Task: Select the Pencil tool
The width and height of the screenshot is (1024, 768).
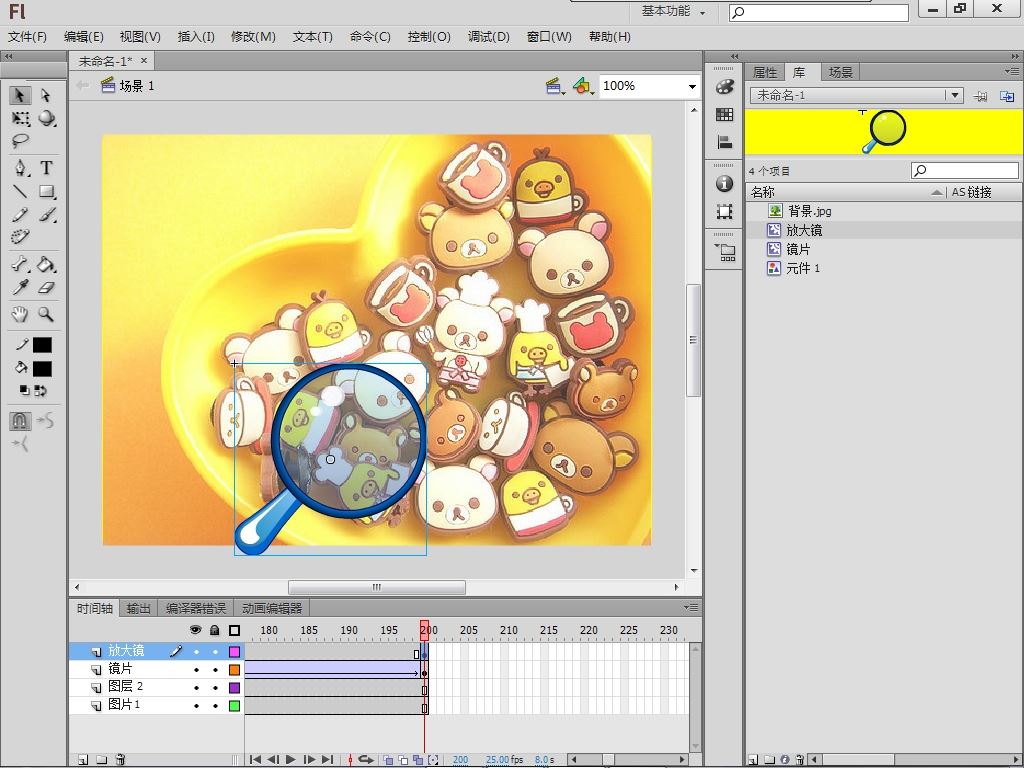Action: [20, 214]
